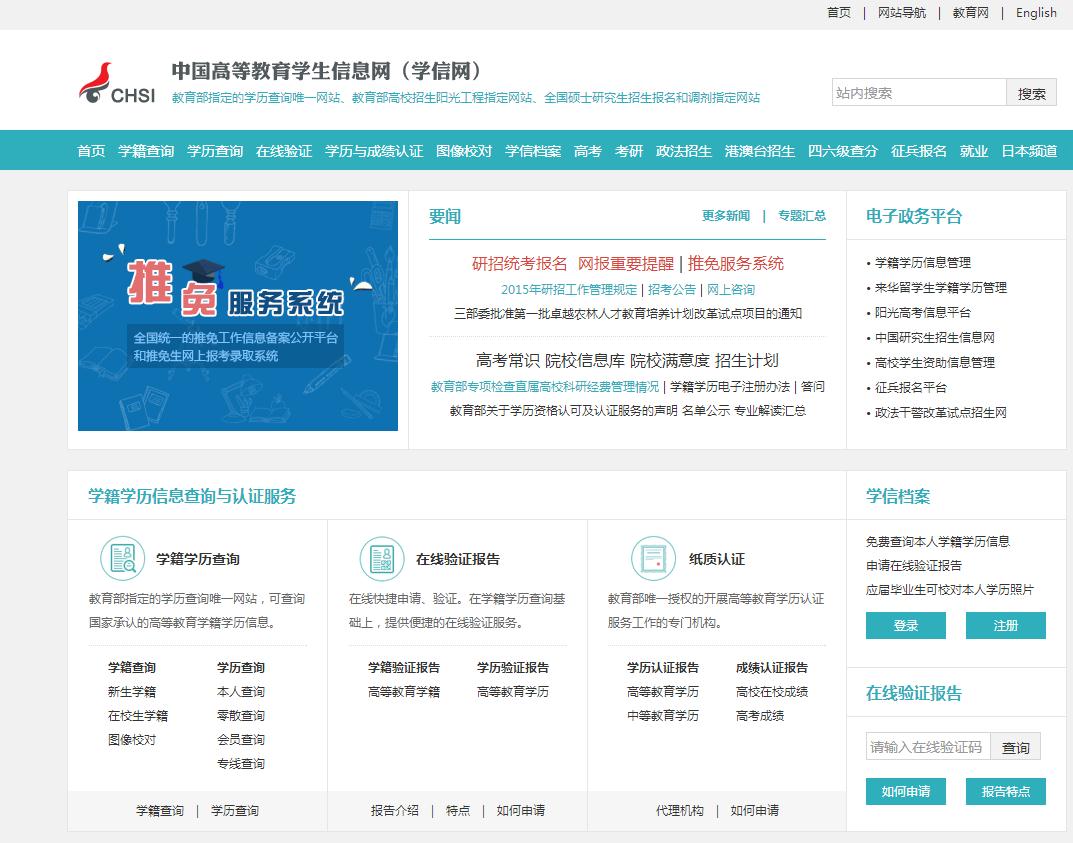Open the 院校满意度 link
The image size is (1073, 843).
(x=670, y=361)
